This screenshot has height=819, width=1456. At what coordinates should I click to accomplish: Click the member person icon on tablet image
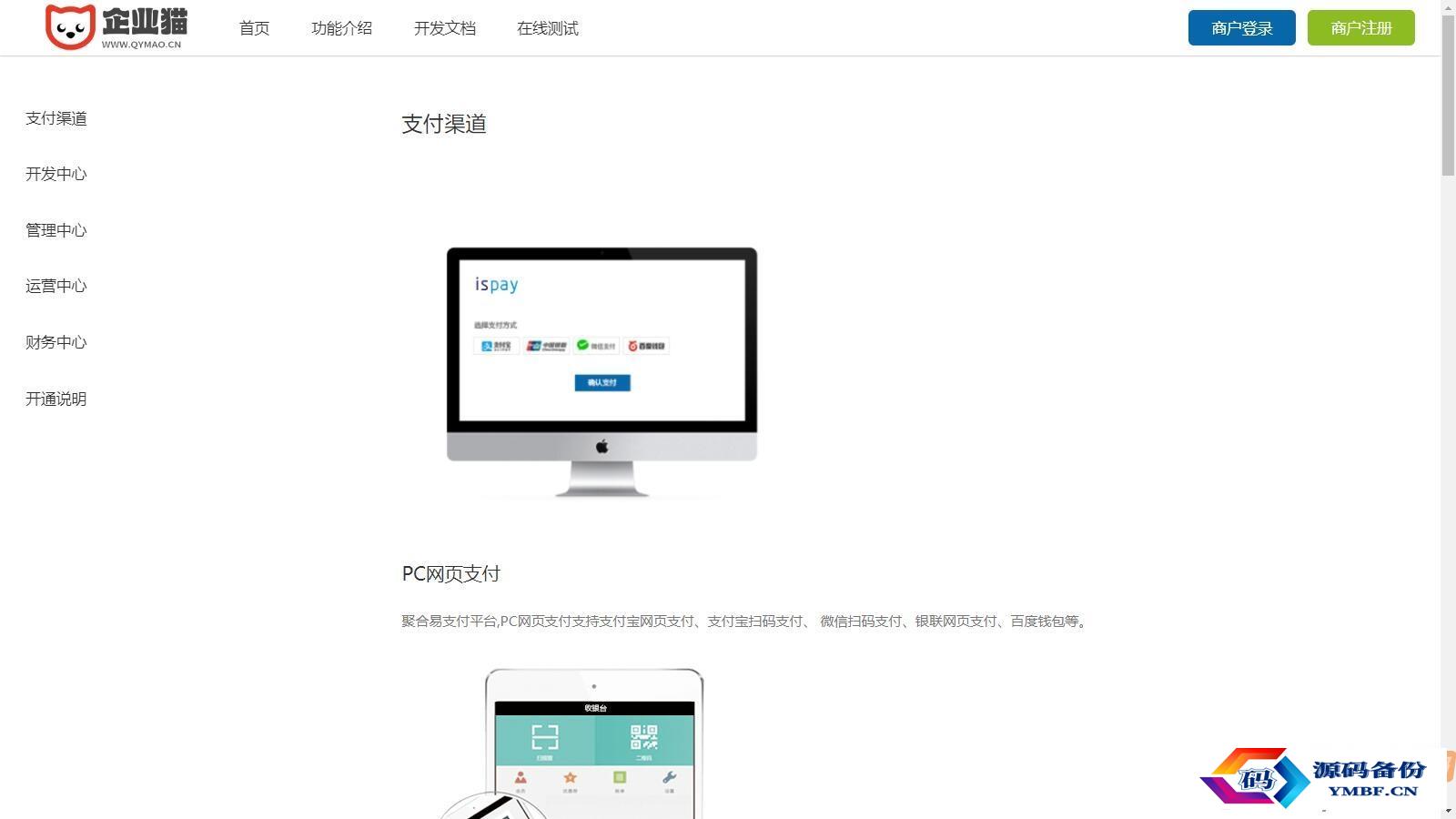click(521, 777)
